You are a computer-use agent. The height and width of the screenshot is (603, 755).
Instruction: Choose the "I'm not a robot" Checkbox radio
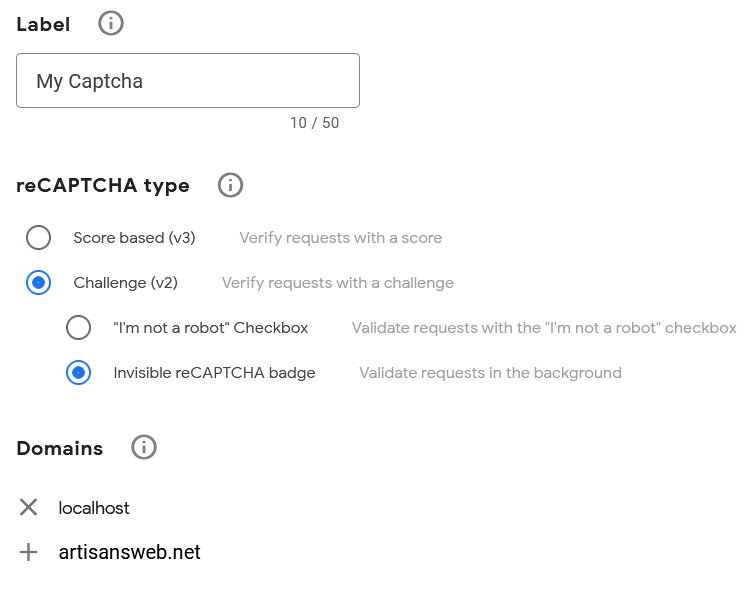78,328
